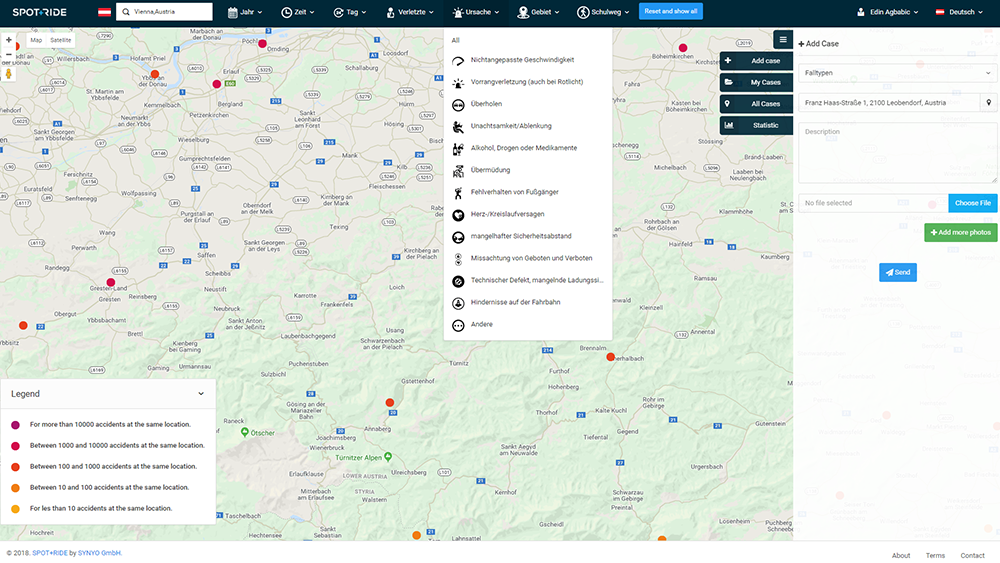Open the Falltypen dropdown
This screenshot has height=563, width=1000.
click(897, 74)
